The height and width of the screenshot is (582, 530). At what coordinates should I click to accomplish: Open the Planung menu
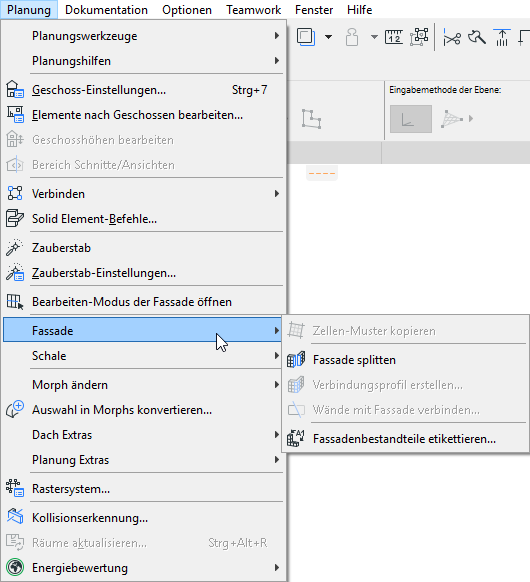29,10
